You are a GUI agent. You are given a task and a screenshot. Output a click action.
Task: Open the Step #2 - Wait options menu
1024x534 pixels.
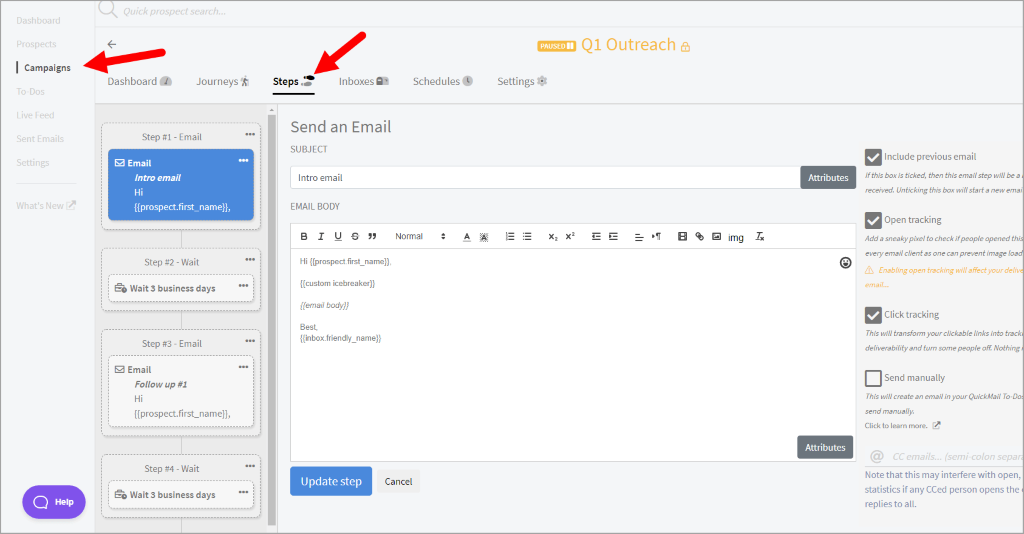pyautogui.click(x=250, y=260)
